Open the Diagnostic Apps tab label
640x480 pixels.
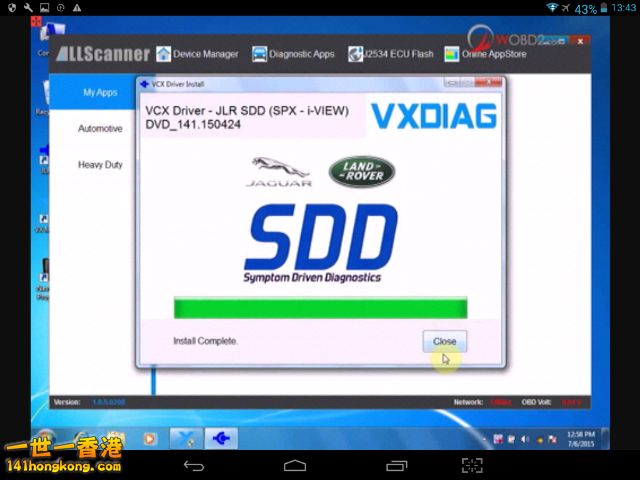pos(302,54)
